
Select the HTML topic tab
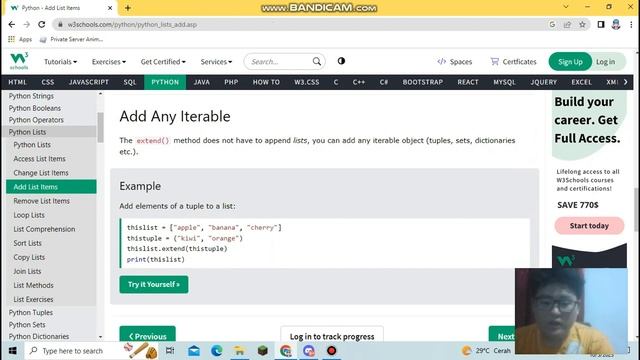point(18,82)
